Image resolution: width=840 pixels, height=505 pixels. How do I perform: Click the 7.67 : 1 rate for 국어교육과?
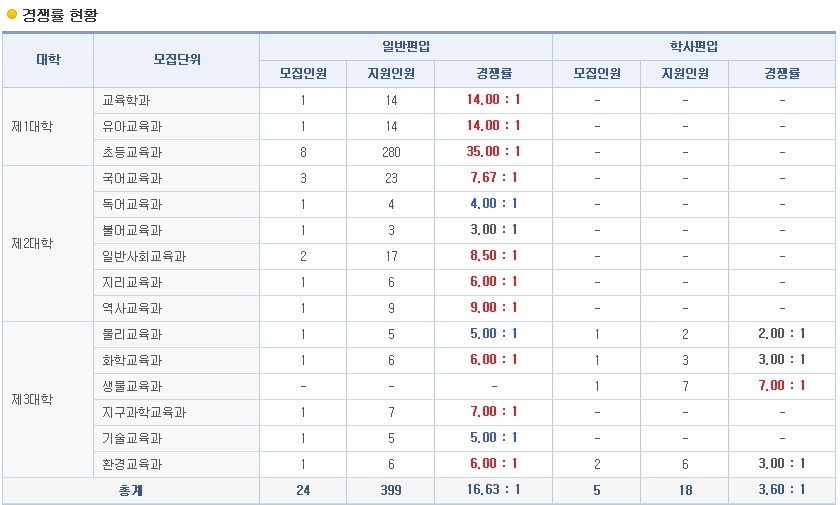(x=493, y=177)
